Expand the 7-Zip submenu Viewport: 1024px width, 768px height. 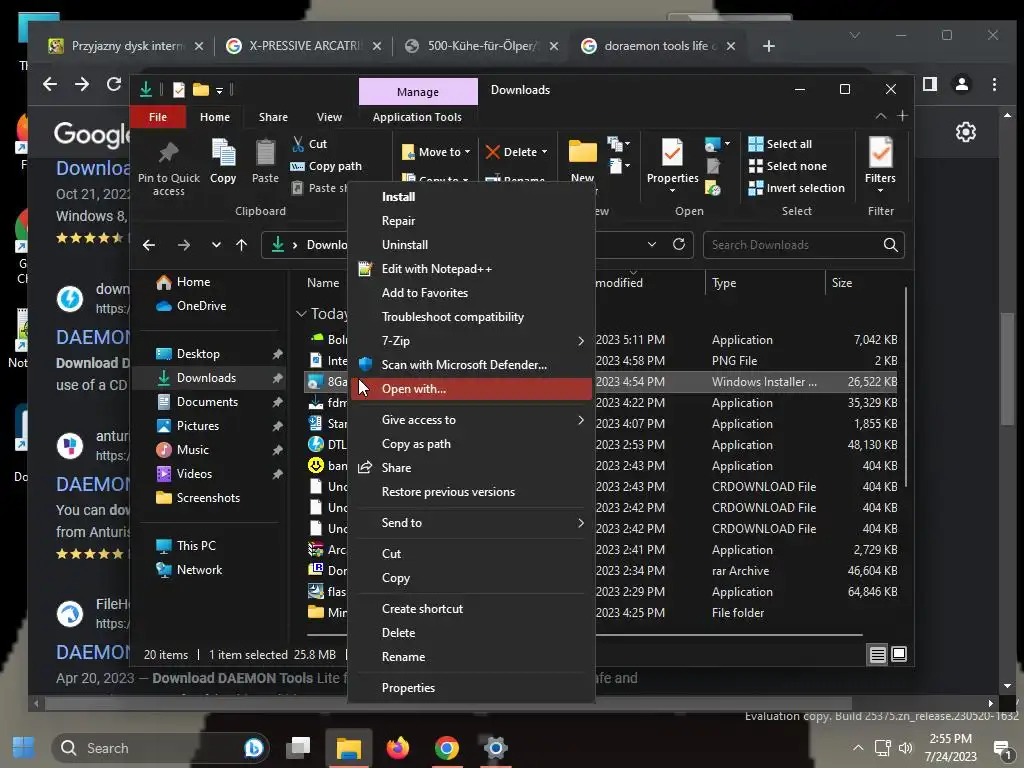[x=472, y=341]
